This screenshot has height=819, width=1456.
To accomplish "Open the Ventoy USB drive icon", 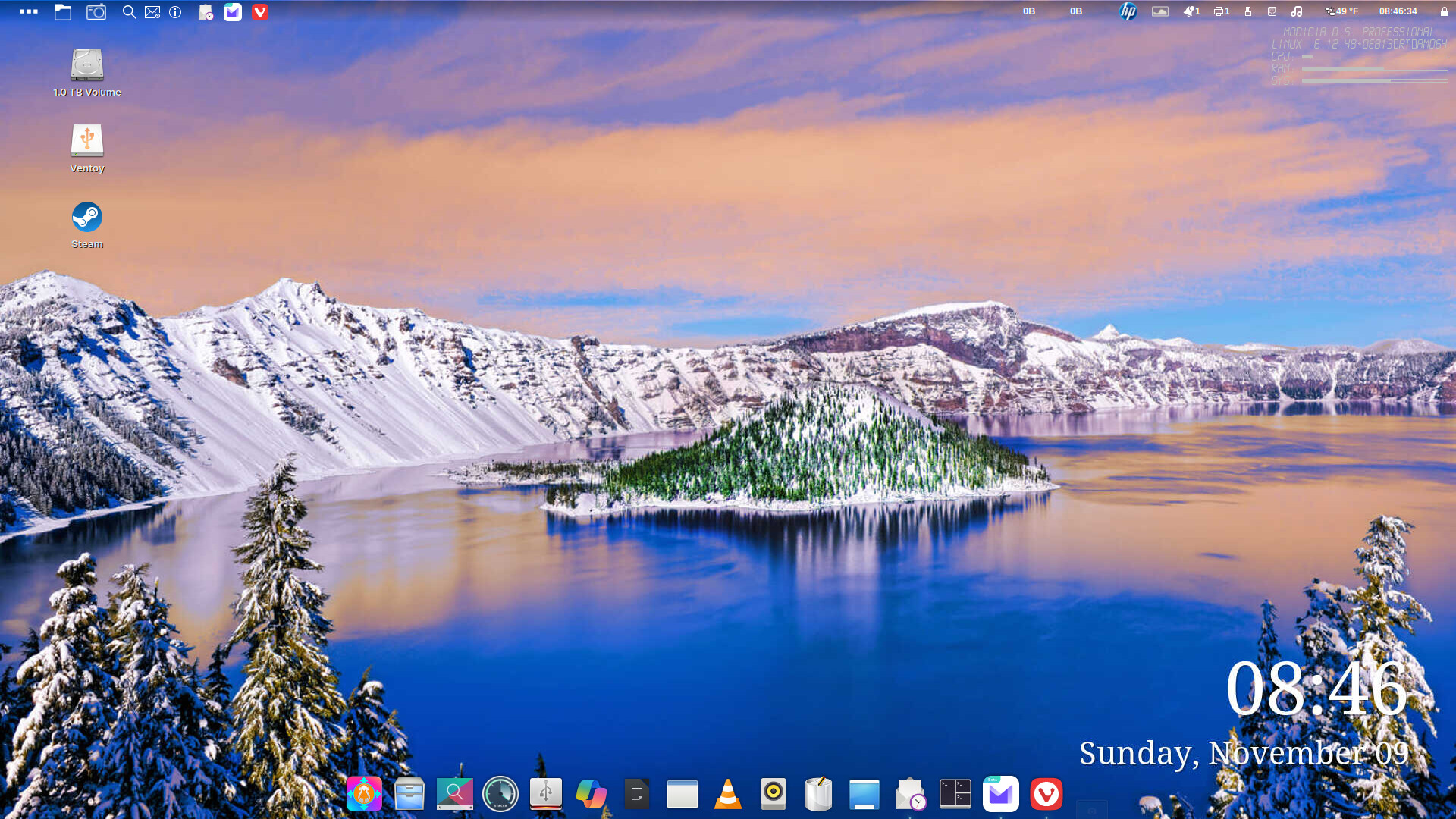I will tap(87, 142).
